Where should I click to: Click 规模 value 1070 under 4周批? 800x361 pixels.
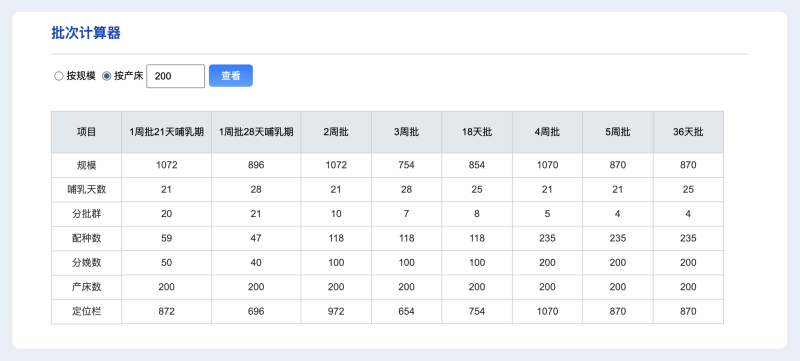click(x=547, y=165)
